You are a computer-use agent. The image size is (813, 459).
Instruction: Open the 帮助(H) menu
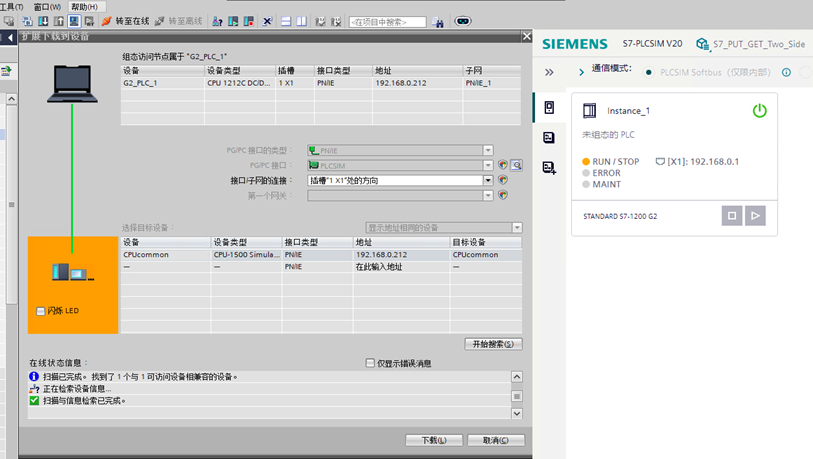pyautogui.click(x=84, y=6)
